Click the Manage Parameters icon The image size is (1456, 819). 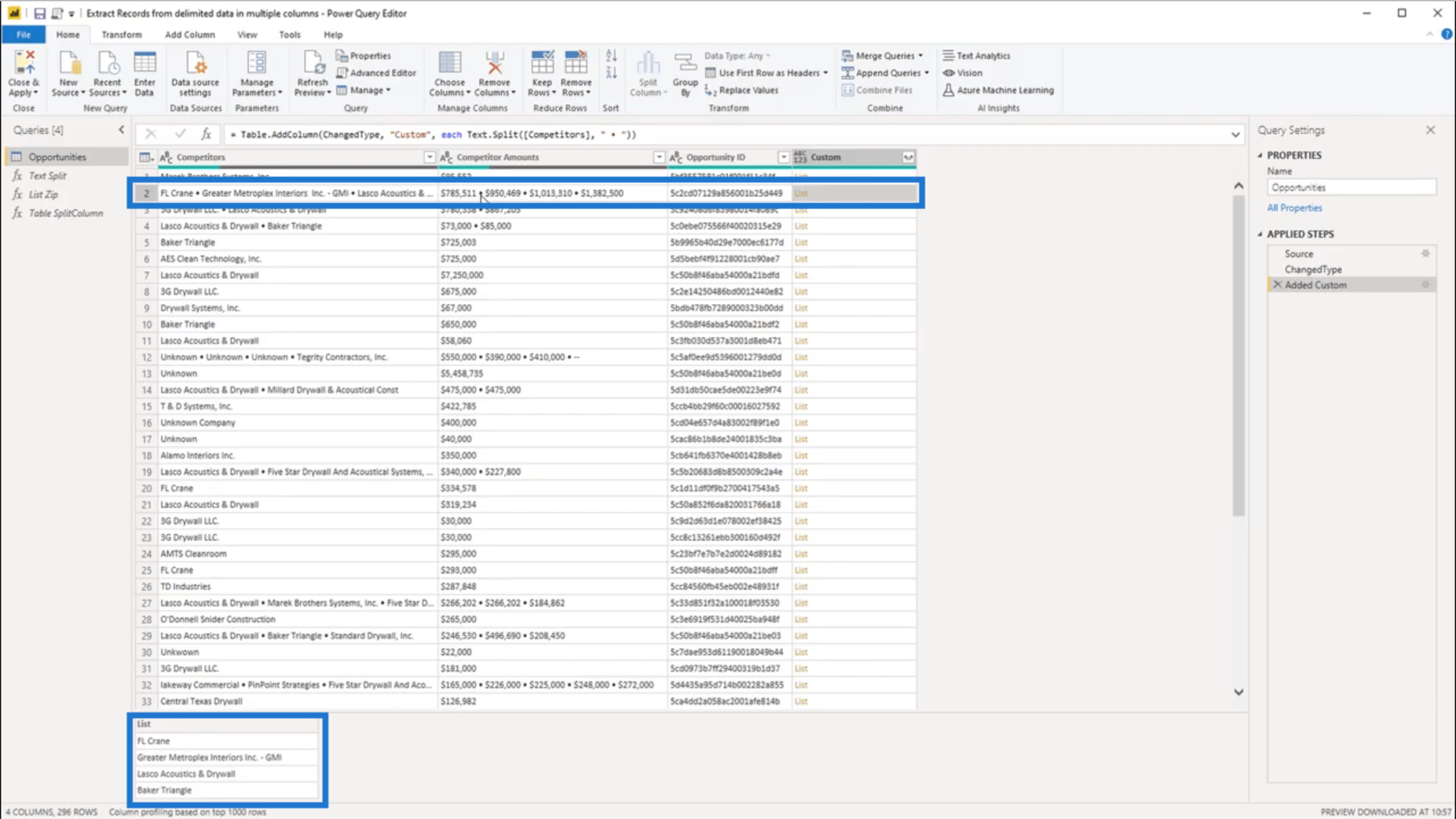(x=257, y=63)
